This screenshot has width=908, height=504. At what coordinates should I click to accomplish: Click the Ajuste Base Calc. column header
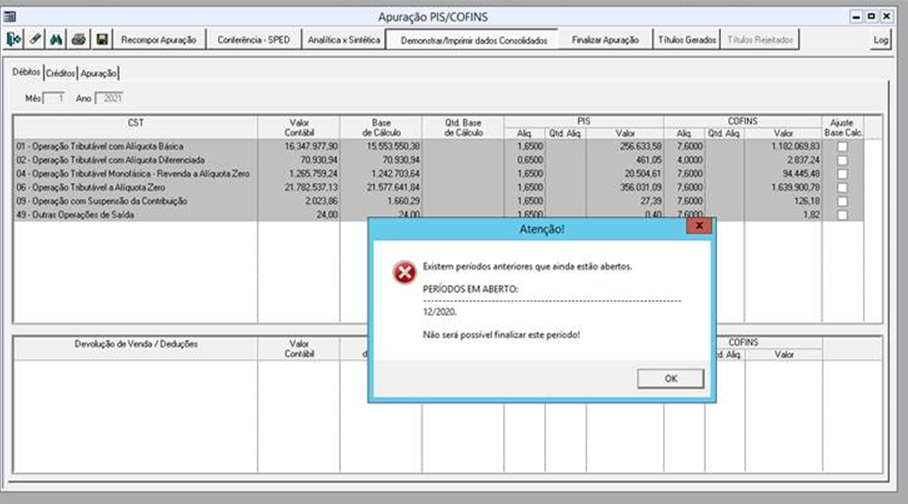[x=843, y=127]
